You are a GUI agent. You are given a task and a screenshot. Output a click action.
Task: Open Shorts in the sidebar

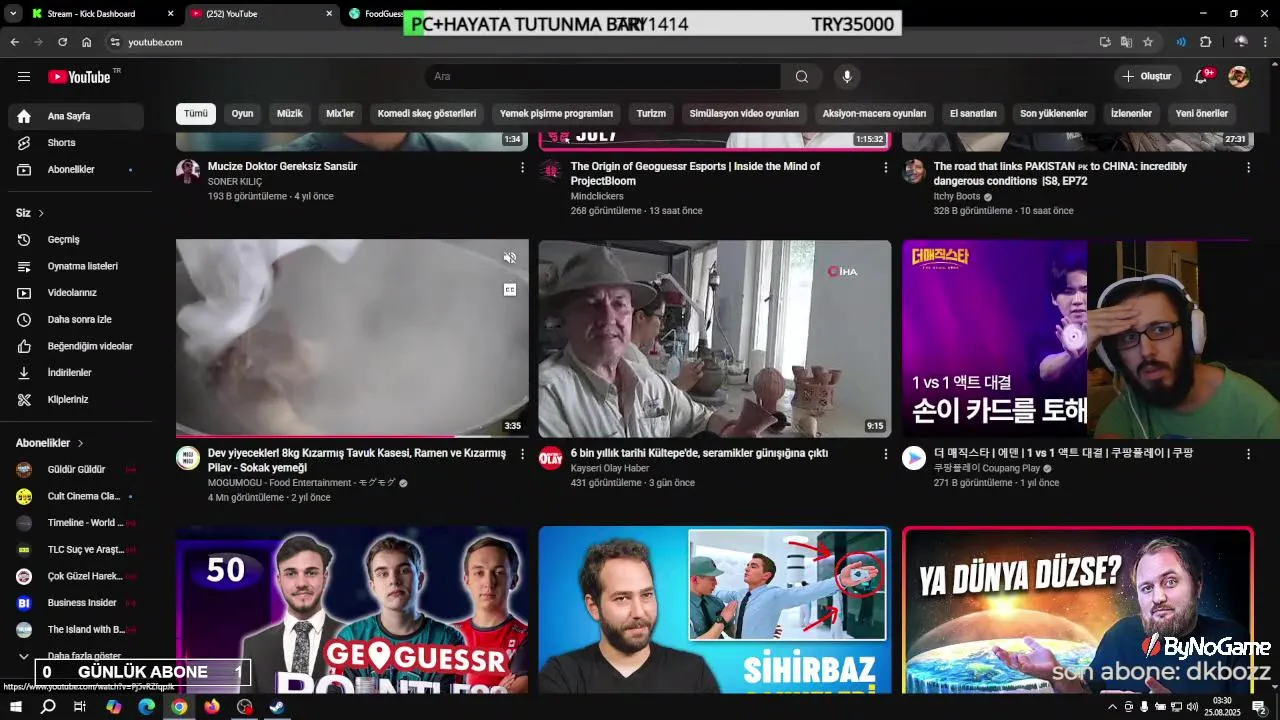coord(76,143)
